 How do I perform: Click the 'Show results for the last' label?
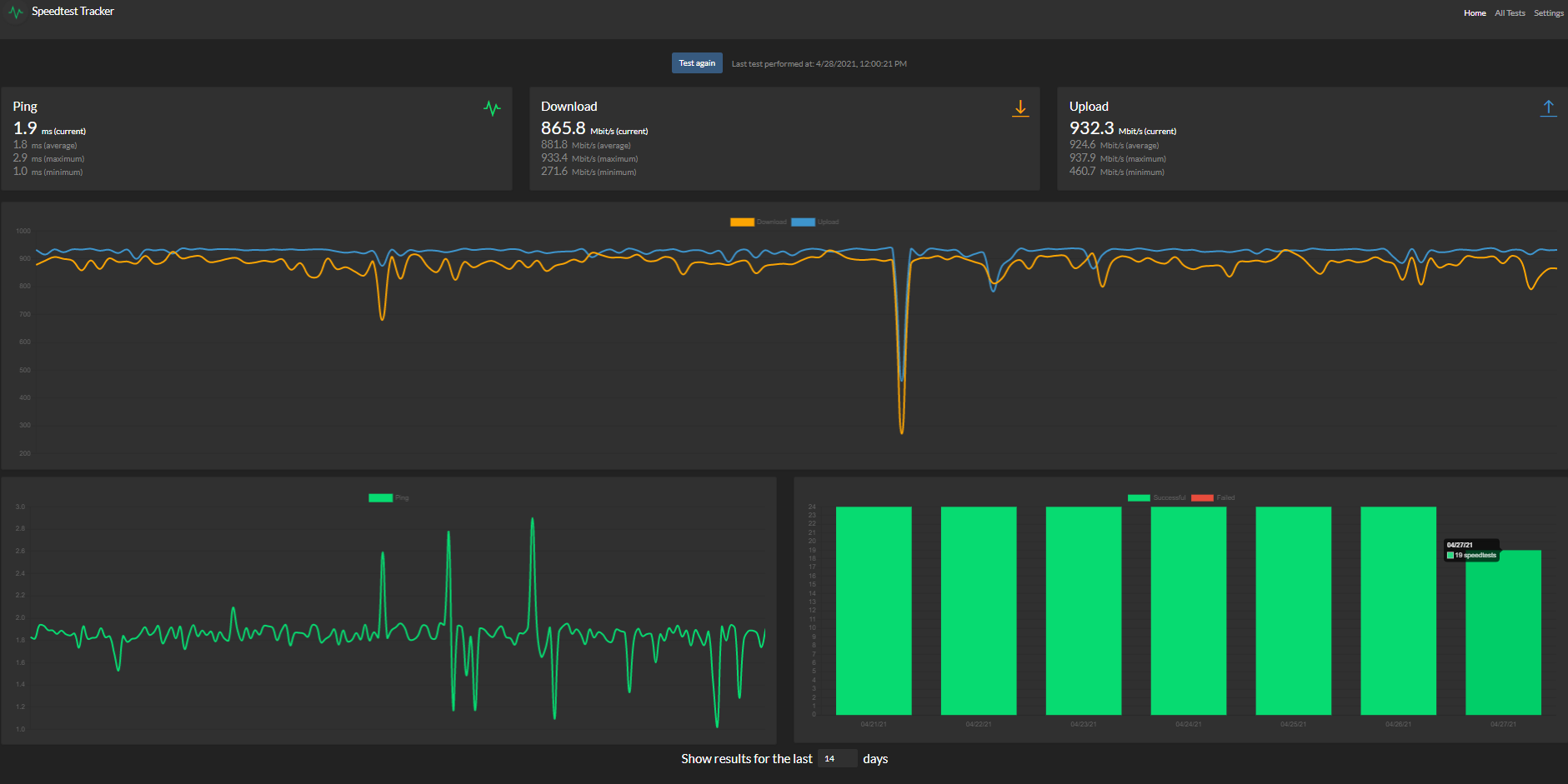746,759
